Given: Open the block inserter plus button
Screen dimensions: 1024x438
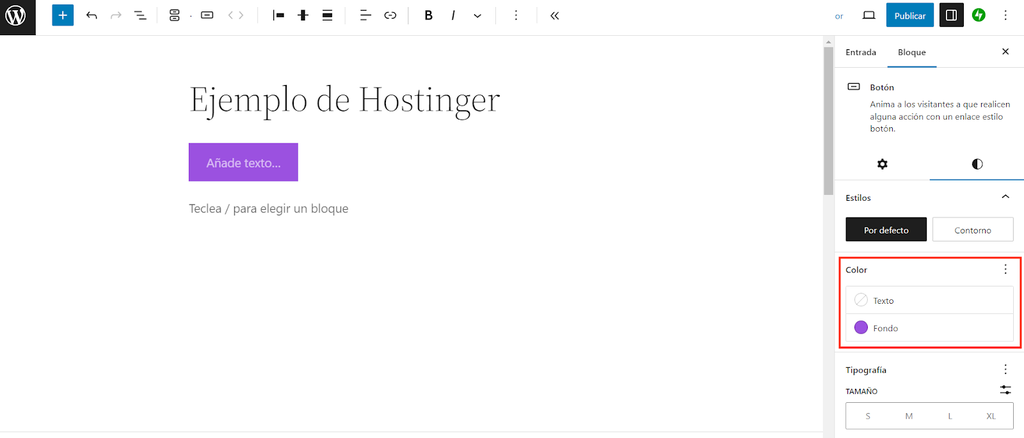Looking at the screenshot, I should pyautogui.click(x=63, y=16).
